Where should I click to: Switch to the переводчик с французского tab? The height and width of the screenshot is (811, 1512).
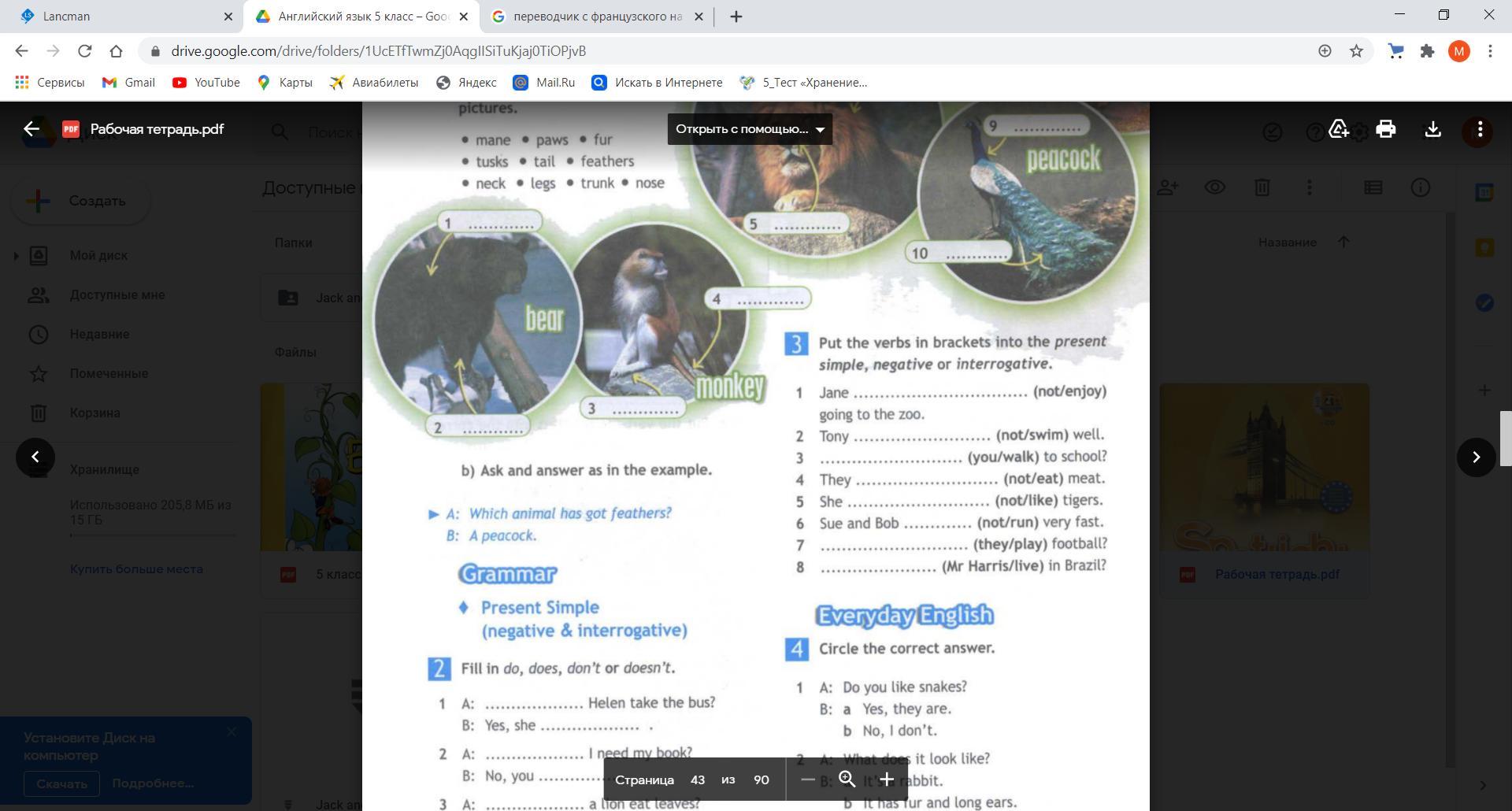(x=596, y=17)
